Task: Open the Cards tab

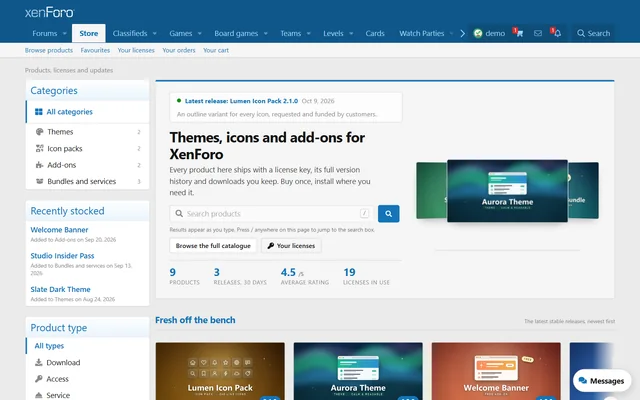Action: [x=375, y=33]
